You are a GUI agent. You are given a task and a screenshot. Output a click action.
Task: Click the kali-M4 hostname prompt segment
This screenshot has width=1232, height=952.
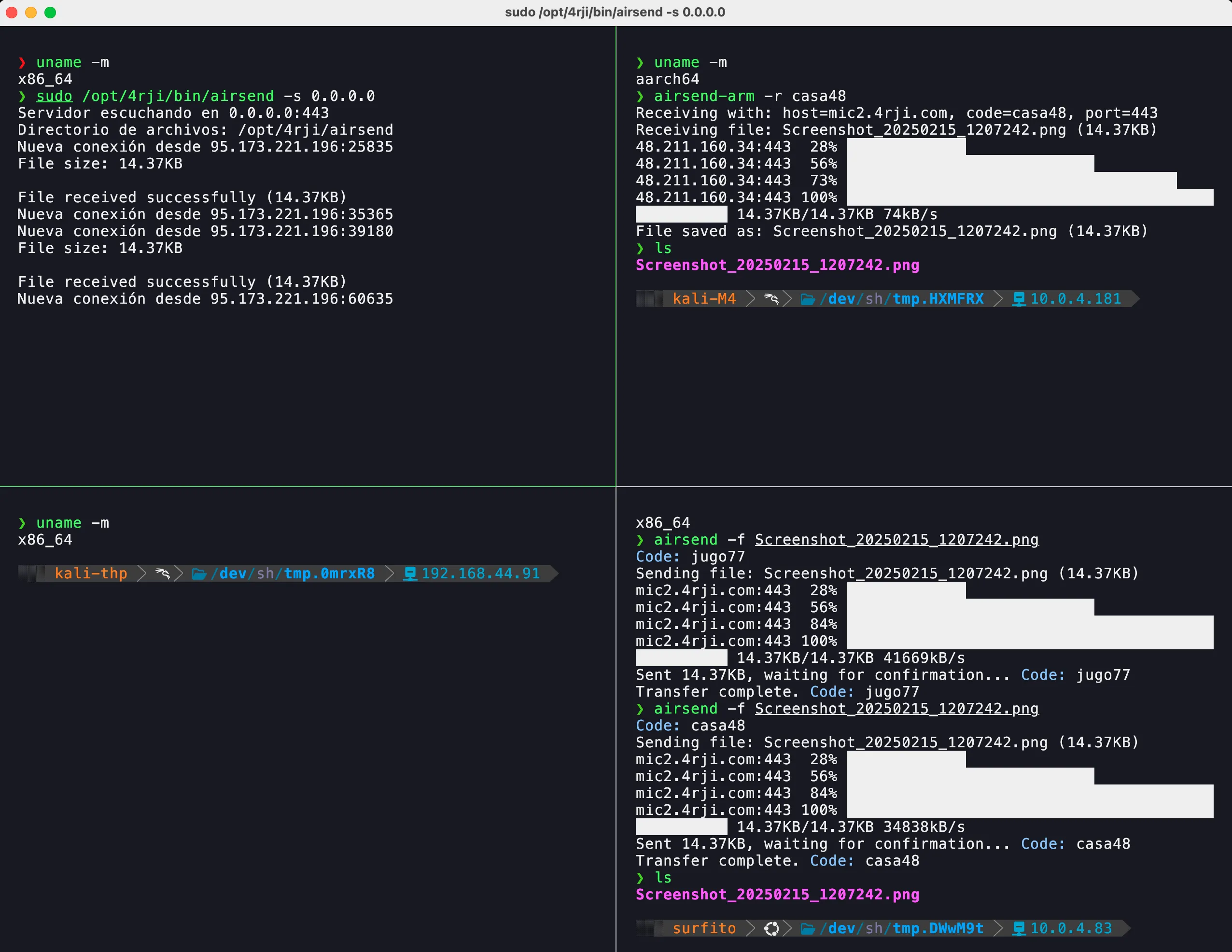[x=703, y=299]
